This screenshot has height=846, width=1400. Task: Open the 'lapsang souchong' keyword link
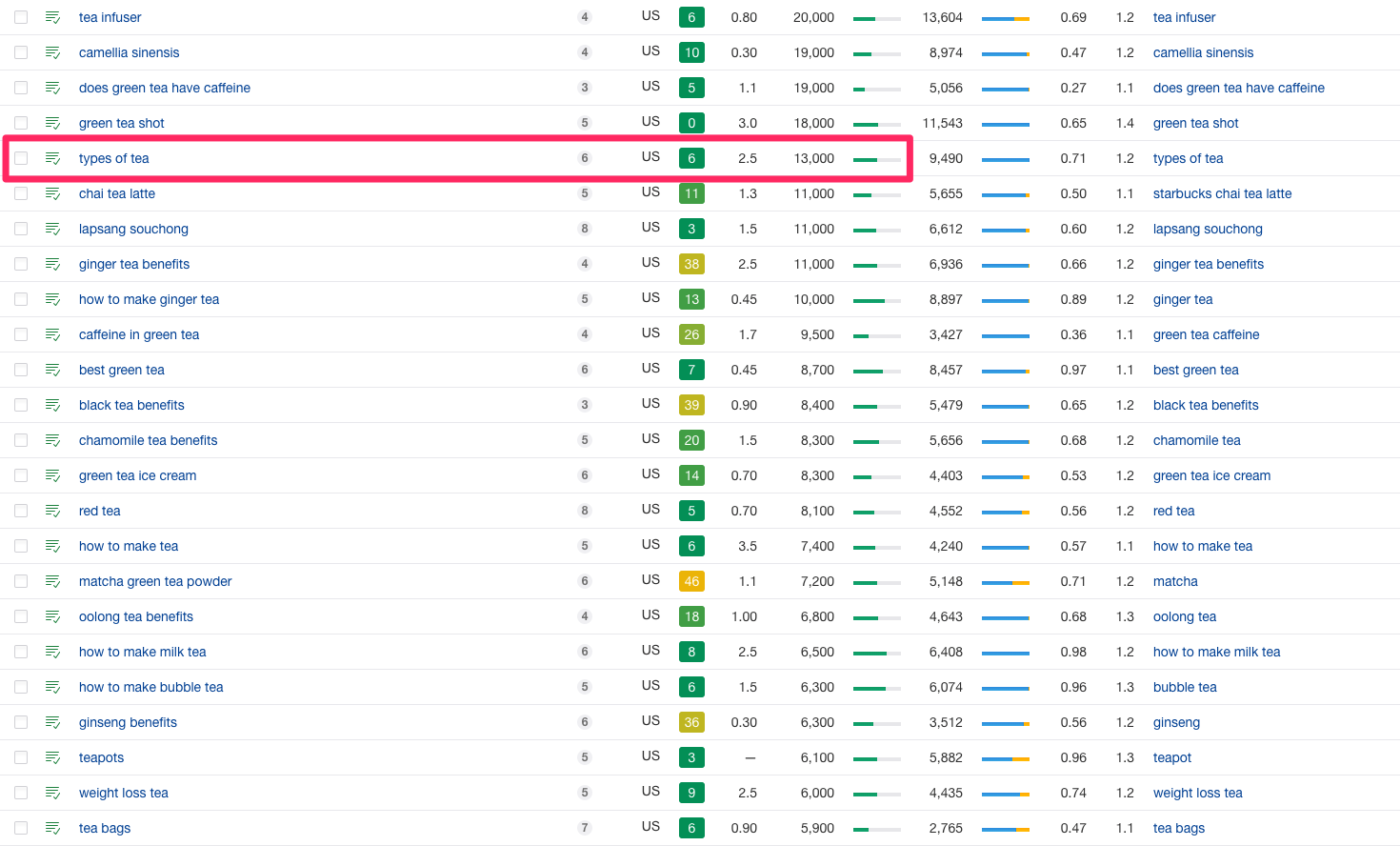click(x=133, y=229)
